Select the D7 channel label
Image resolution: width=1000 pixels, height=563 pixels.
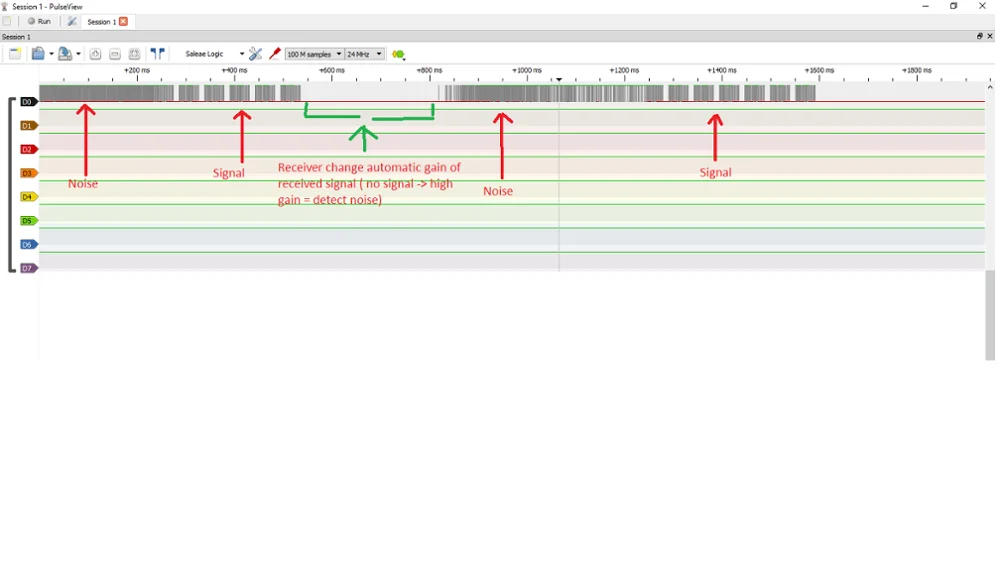[x=27, y=268]
